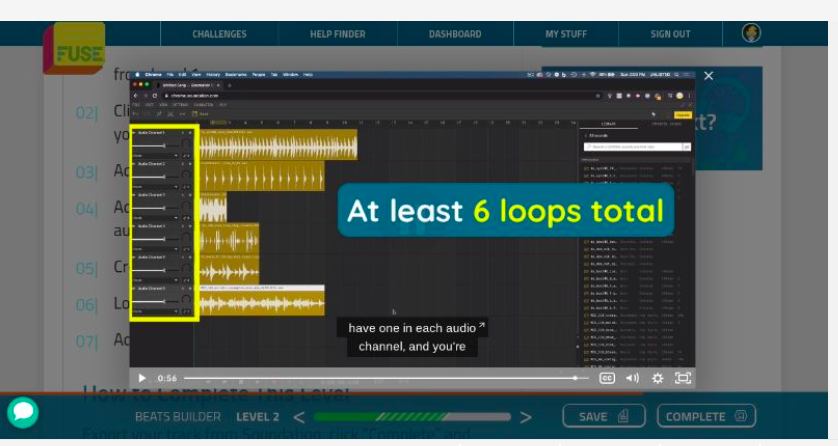Click the SAVE button
838x446 pixels.
(x=604, y=416)
